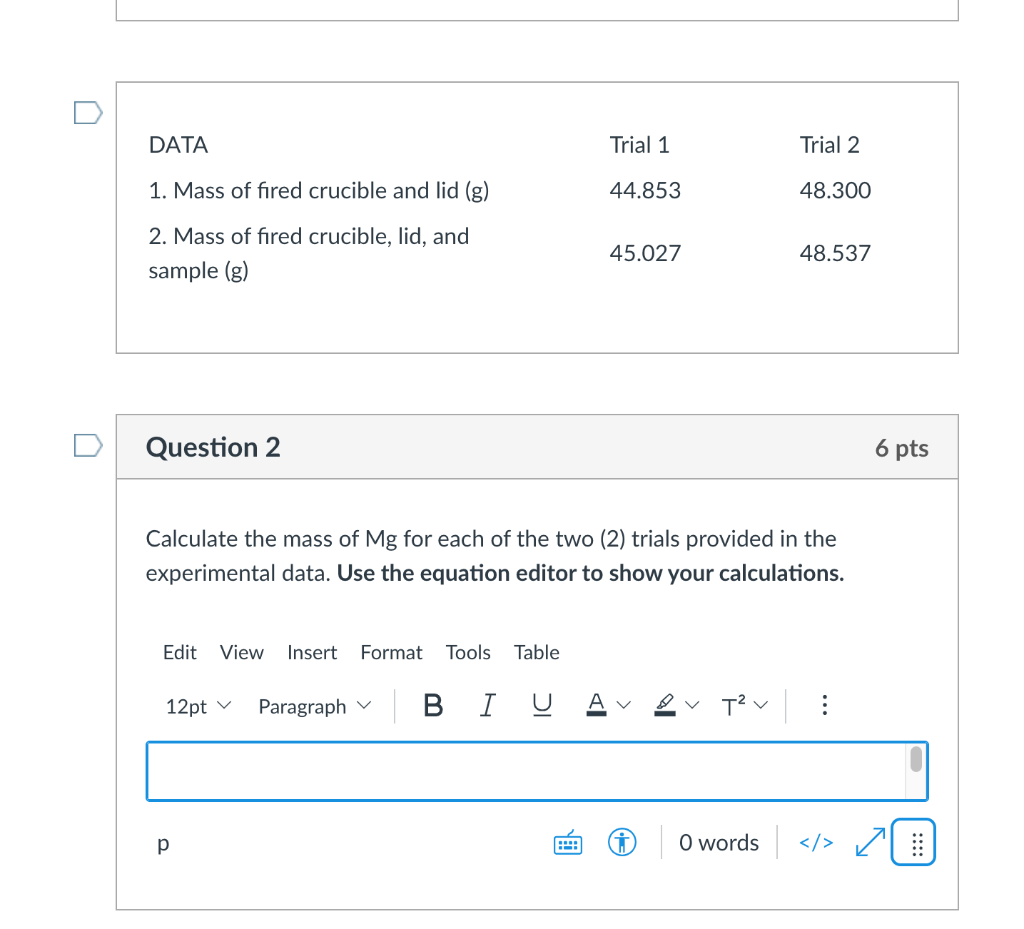The width and height of the screenshot is (1024, 929).
Task: Click the 0 words counter
Action: pyautogui.click(x=719, y=843)
